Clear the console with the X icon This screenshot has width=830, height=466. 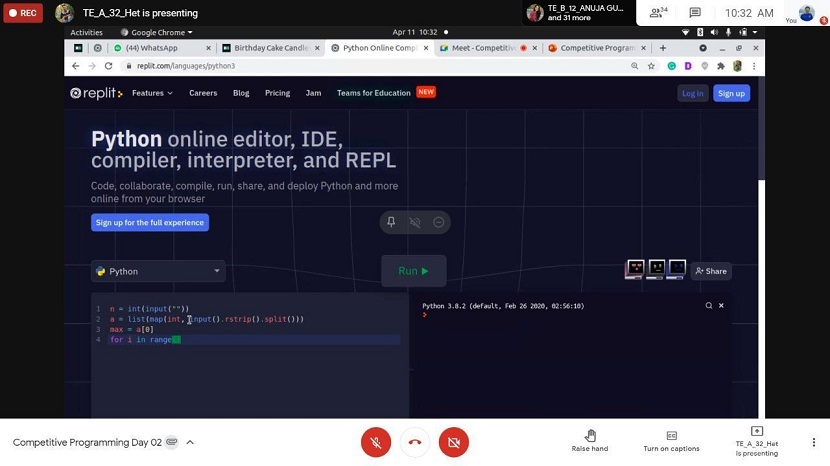[721, 305]
